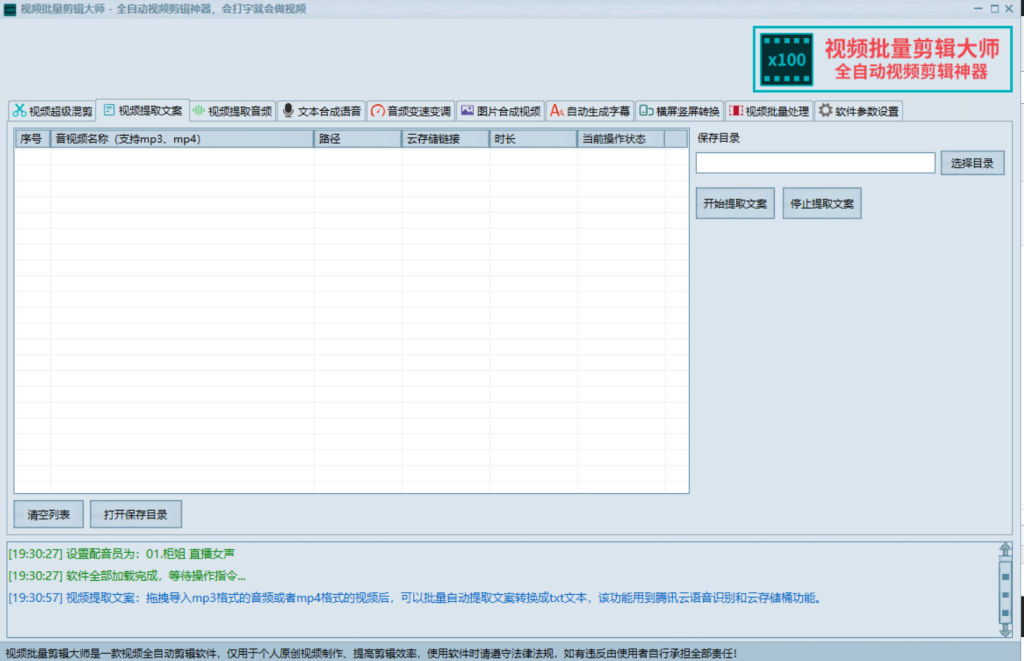Click the microphone icon on 文本合成语音 tab
Screen dimensions: 1024x661
point(288,110)
